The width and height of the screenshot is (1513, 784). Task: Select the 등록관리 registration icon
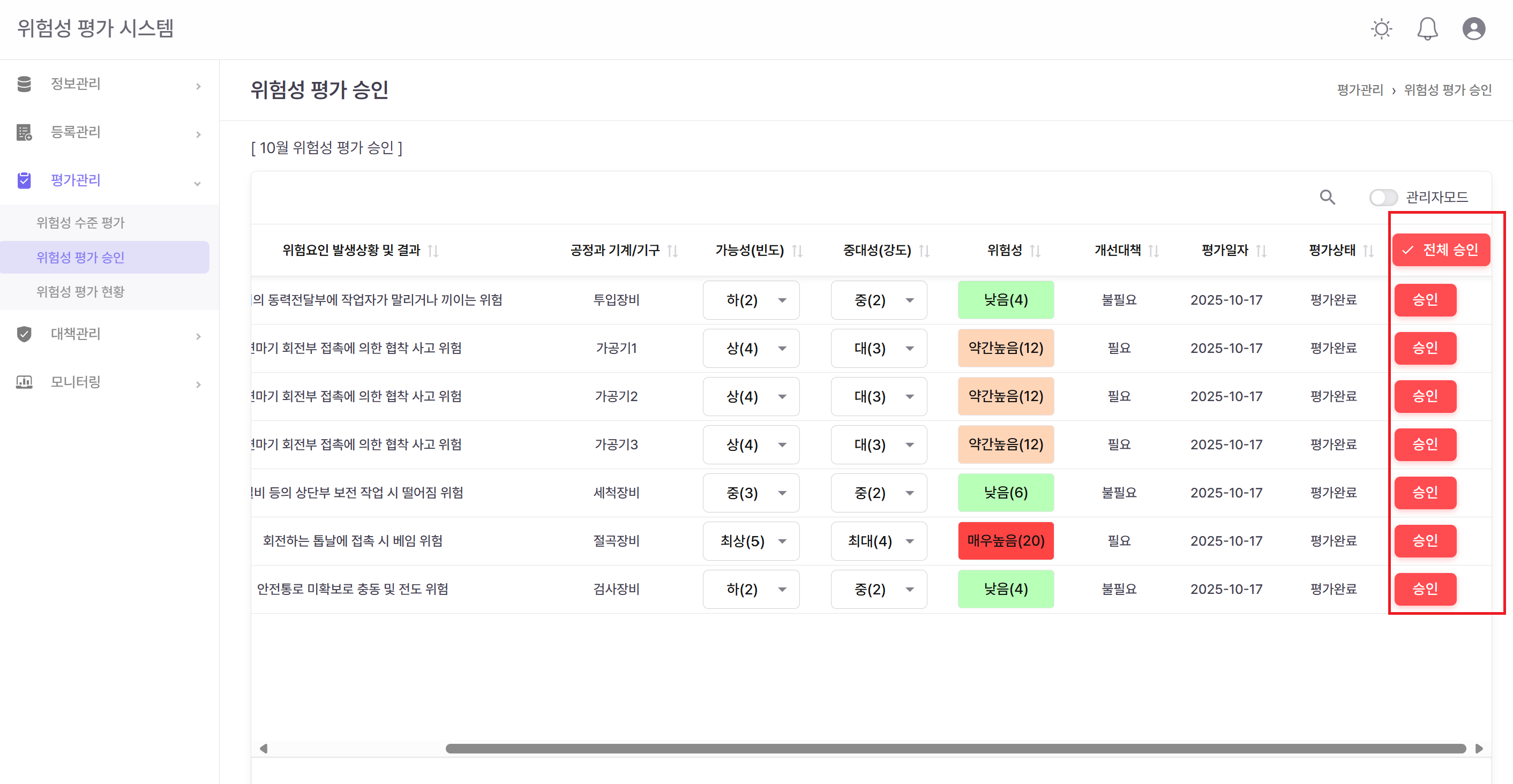pos(24,132)
